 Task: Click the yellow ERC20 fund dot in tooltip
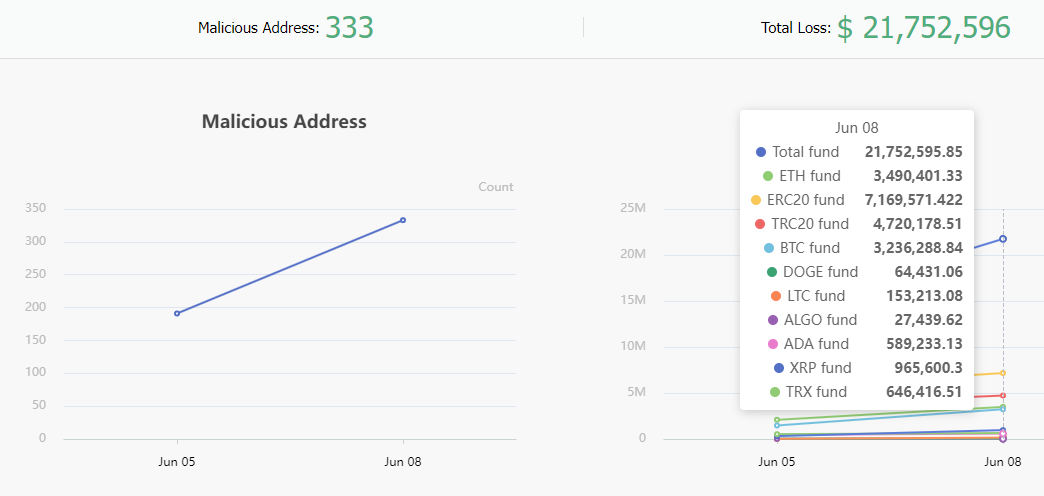tap(756, 200)
